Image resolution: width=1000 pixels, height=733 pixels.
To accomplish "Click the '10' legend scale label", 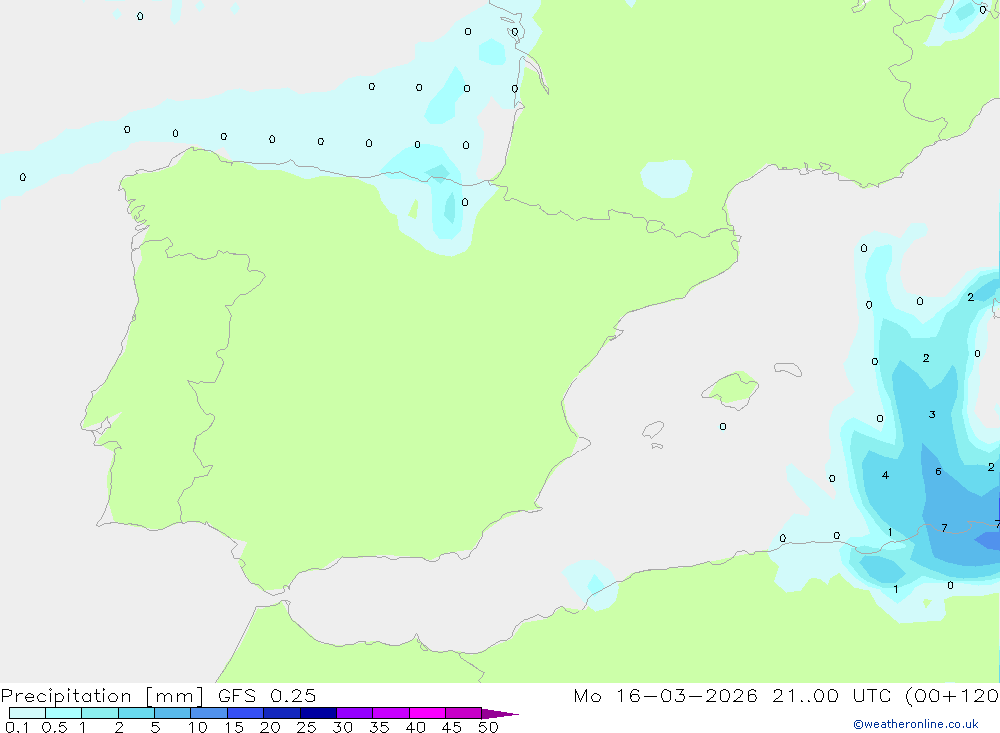I will pyautogui.click(x=198, y=727).
